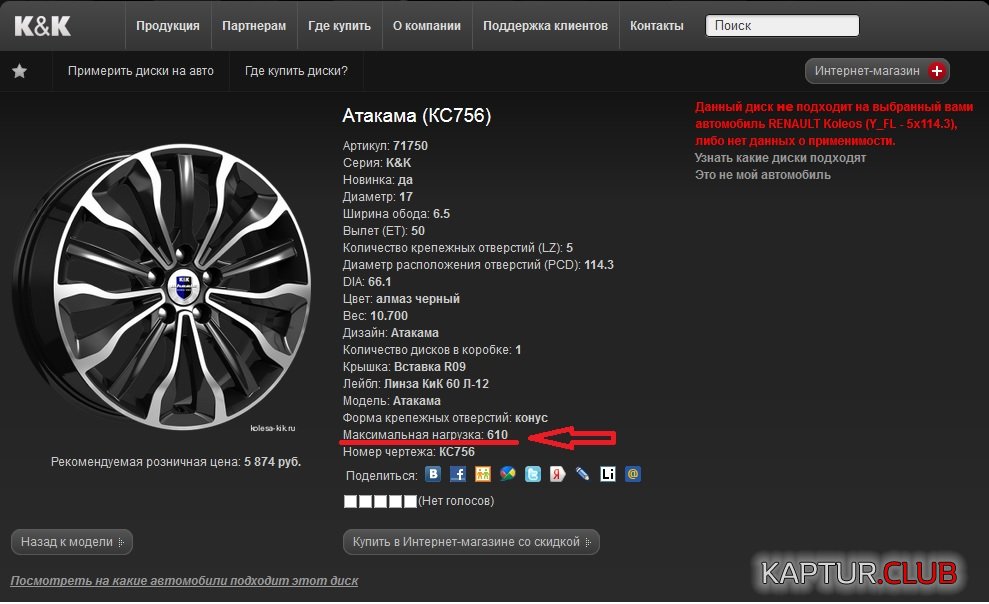The height and width of the screenshot is (604, 989).
Task: Click the Диаметр: 17 line
Action: point(377,197)
